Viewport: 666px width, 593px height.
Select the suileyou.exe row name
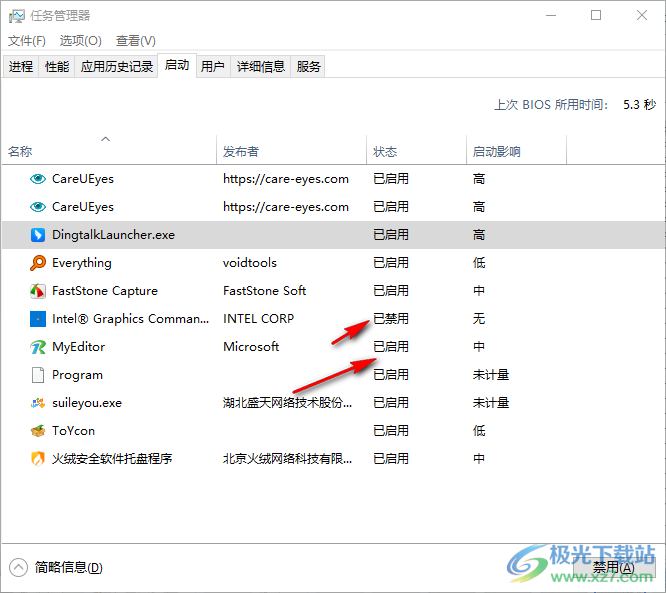pos(87,403)
